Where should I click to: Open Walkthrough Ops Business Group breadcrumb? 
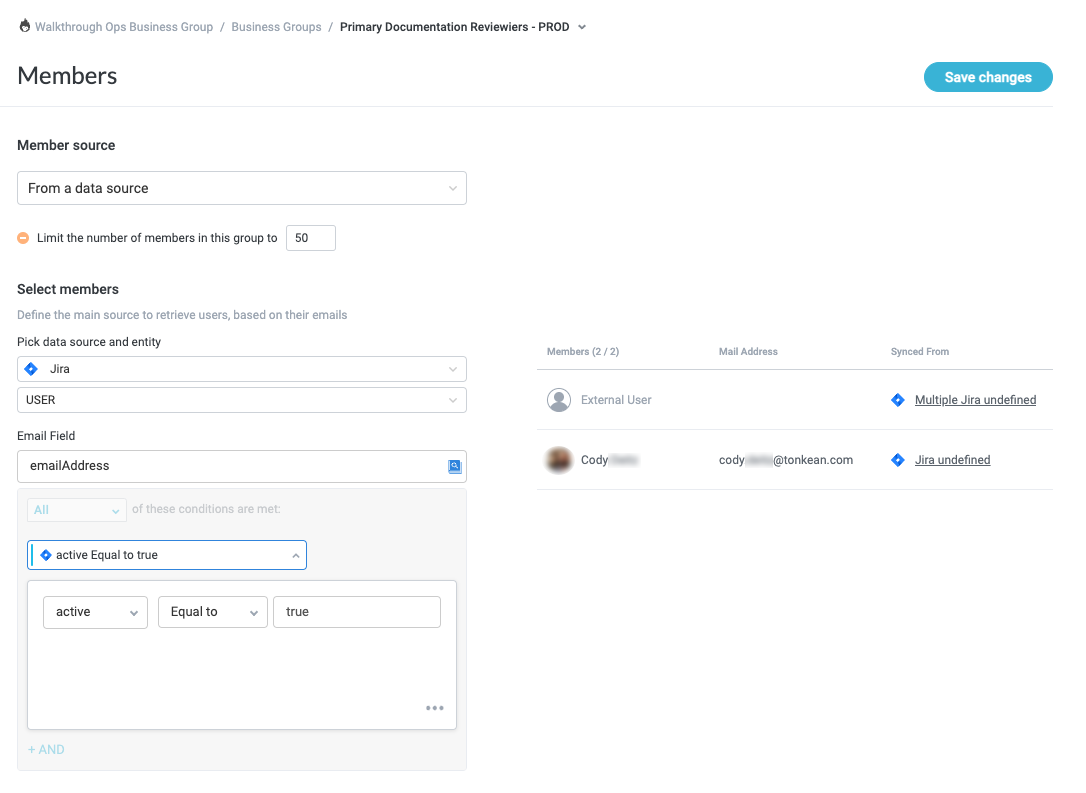(124, 27)
